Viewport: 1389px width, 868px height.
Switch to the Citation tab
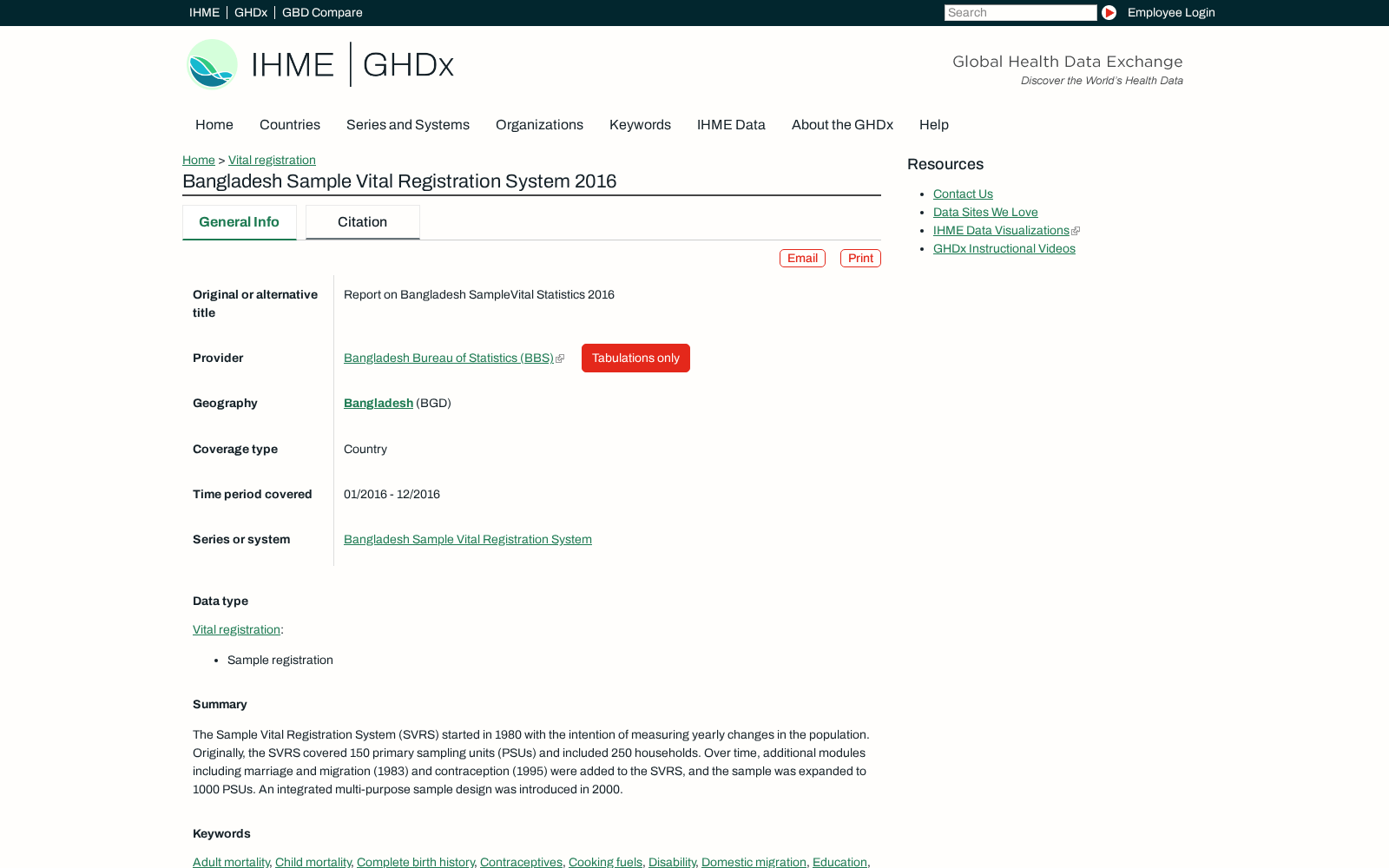pos(363,222)
